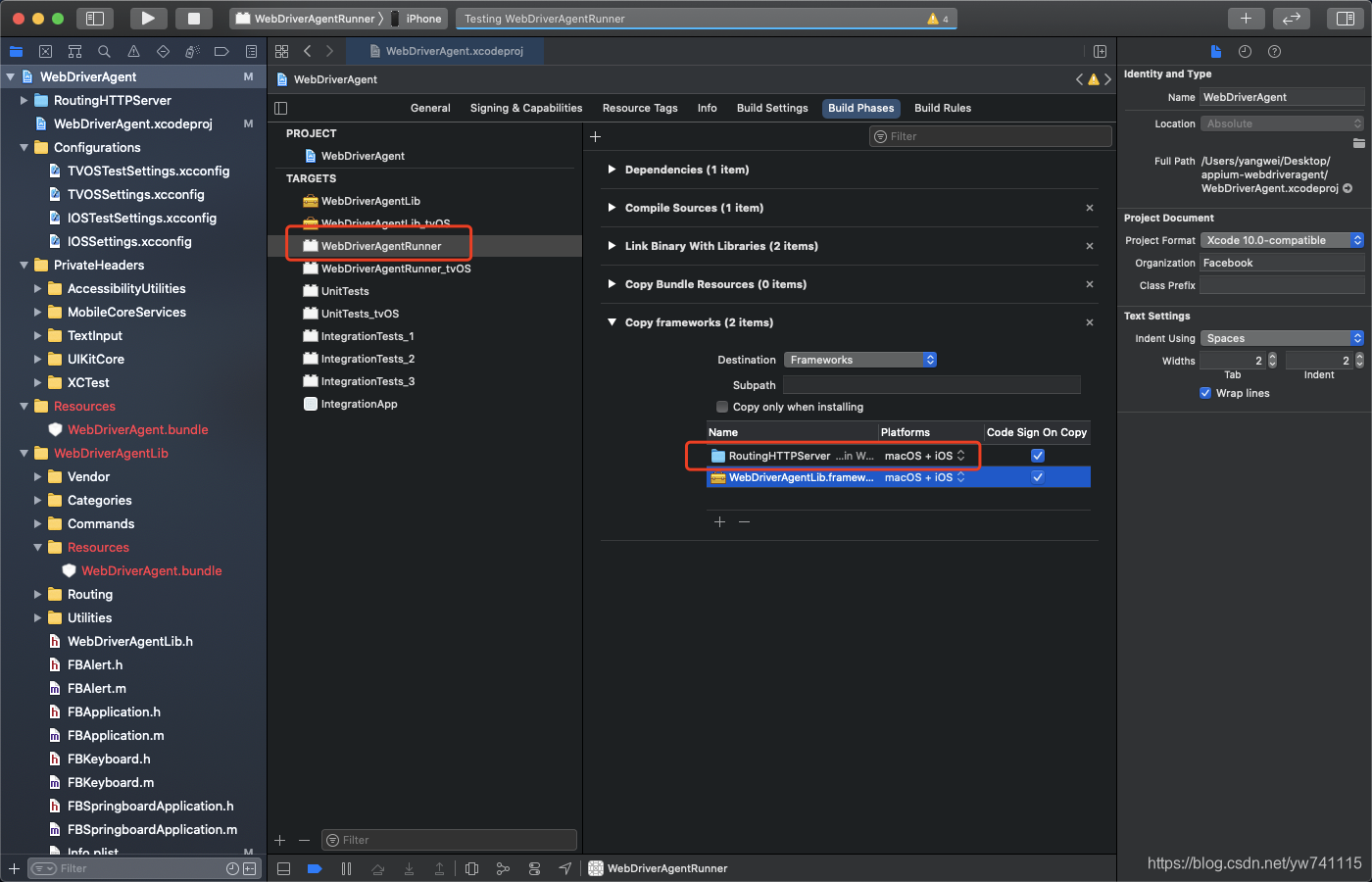Viewport: 1372px width, 882px height.
Task: Go back in editor history
Action: (307, 51)
